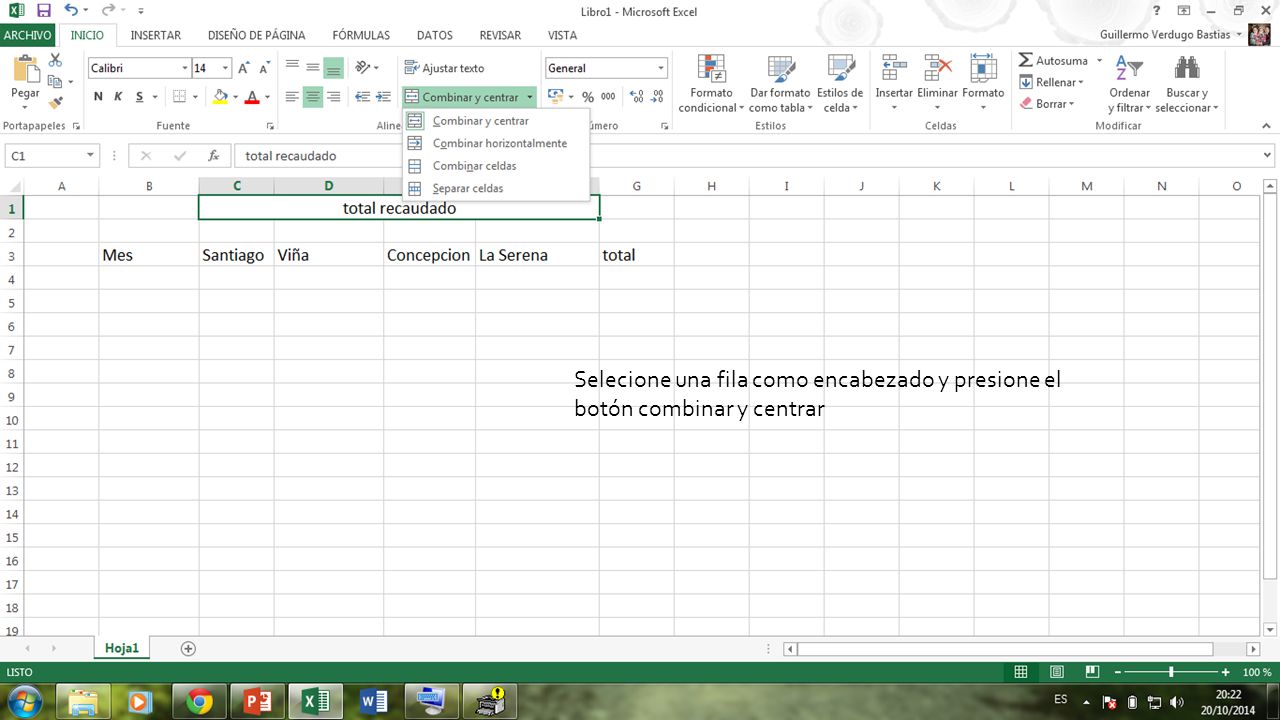Image resolution: width=1280 pixels, height=720 pixels.
Task: Click the Insertar celdas icon
Action: [x=894, y=69]
